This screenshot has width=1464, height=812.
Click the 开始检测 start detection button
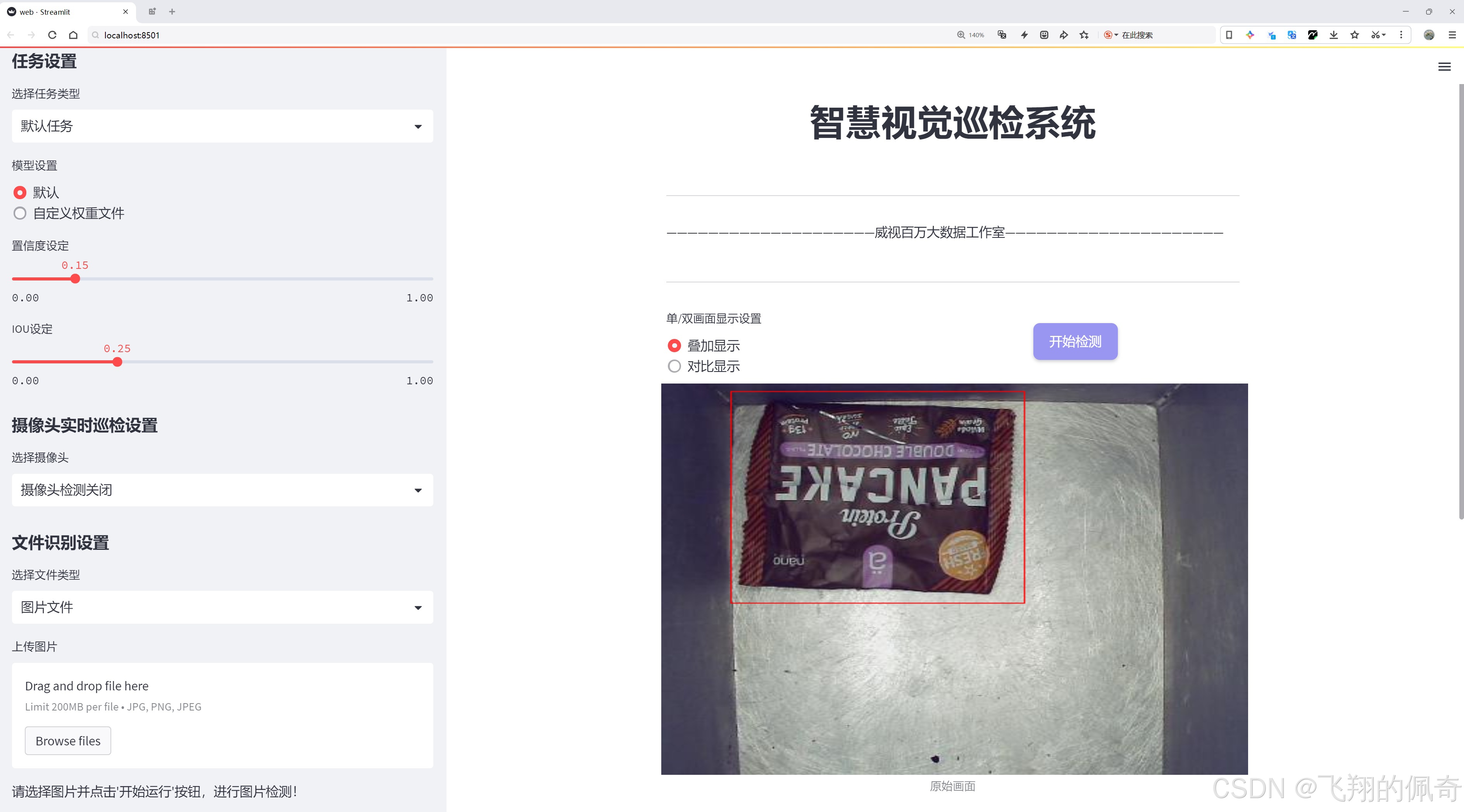point(1075,341)
